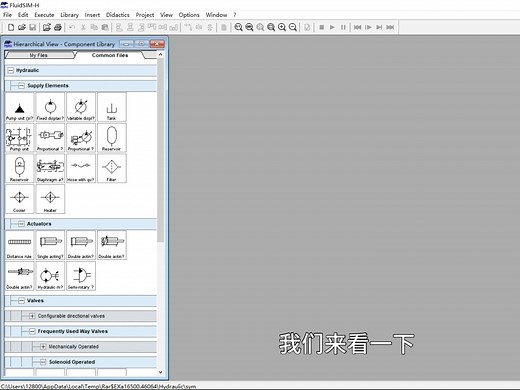Open the Library menu
This screenshot has width=520, height=390.
coord(69,15)
